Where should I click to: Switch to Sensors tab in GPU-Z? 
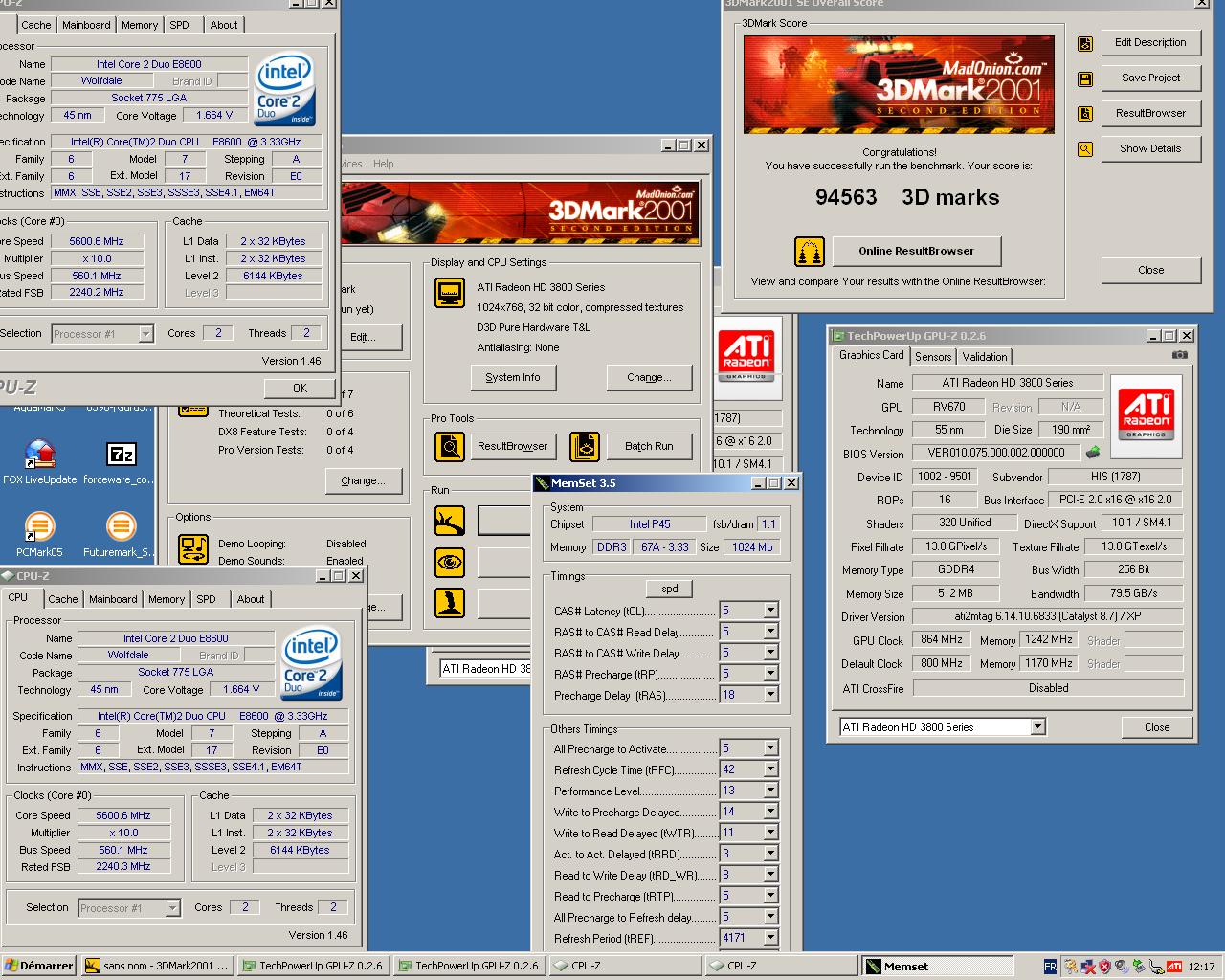tap(933, 357)
